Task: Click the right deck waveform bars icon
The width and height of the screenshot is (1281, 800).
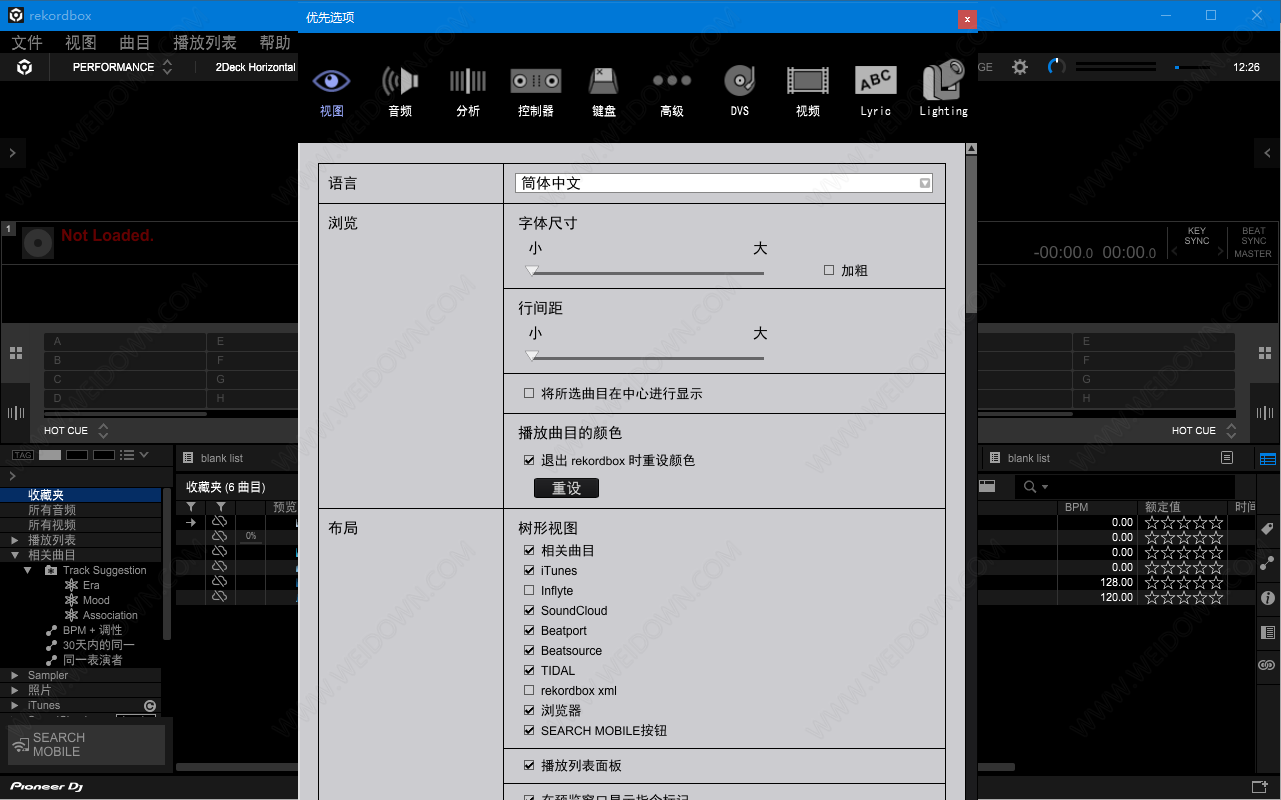Action: (1265, 413)
